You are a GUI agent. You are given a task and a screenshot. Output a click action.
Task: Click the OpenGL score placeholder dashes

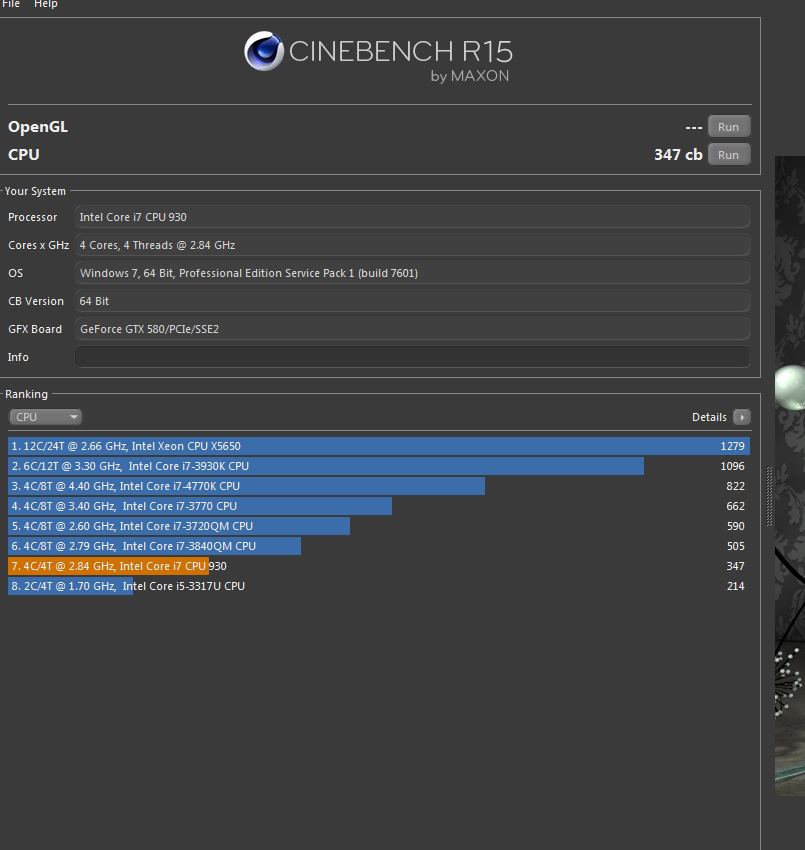(x=694, y=127)
